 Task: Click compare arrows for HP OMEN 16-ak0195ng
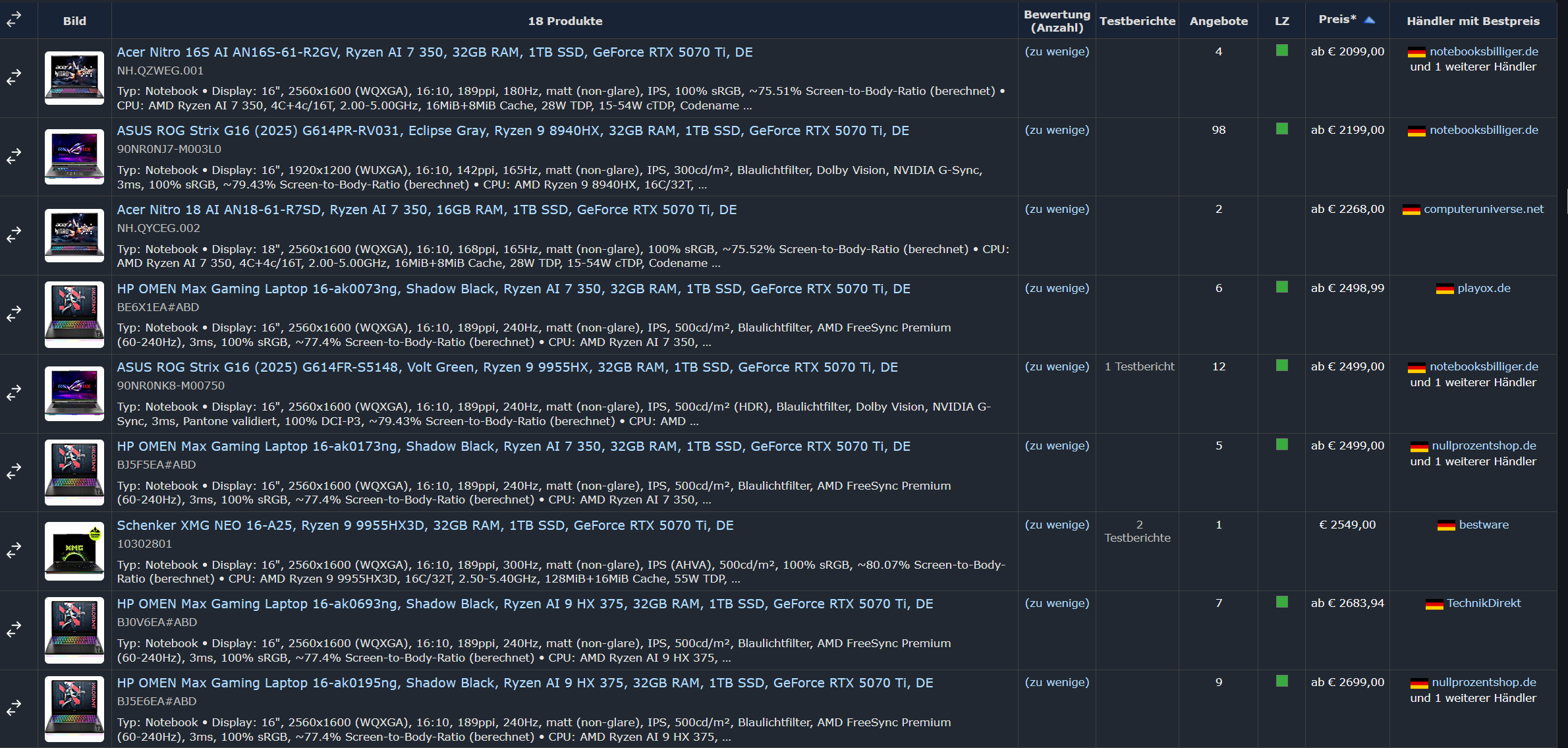pyautogui.click(x=14, y=708)
